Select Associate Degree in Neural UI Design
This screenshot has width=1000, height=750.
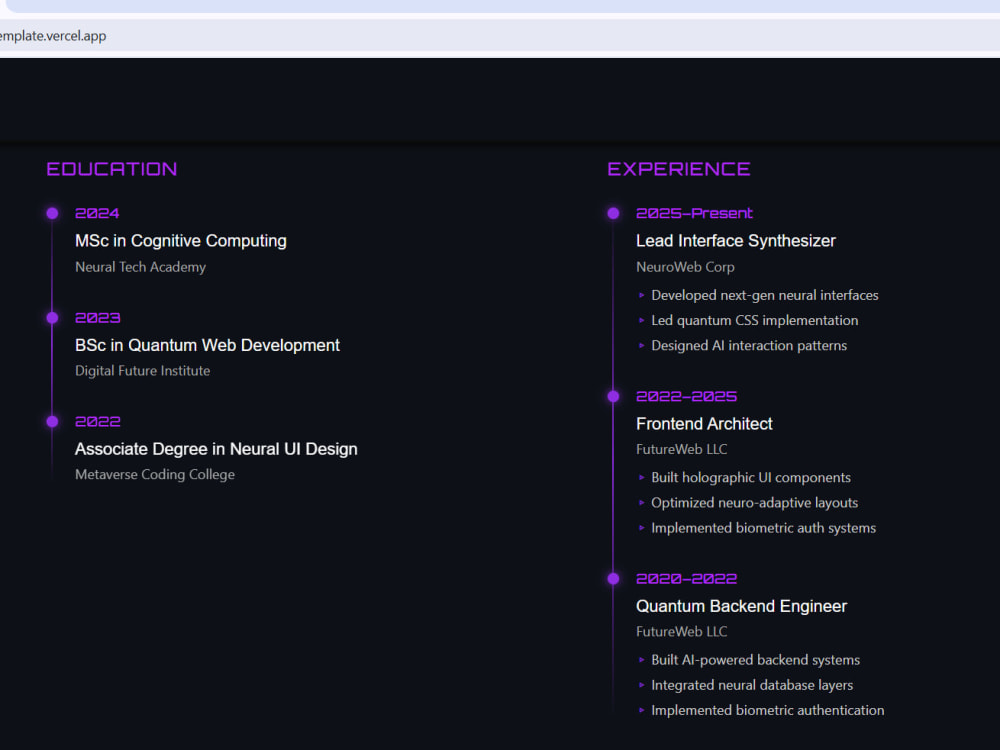pyautogui.click(x=216, y=449)
